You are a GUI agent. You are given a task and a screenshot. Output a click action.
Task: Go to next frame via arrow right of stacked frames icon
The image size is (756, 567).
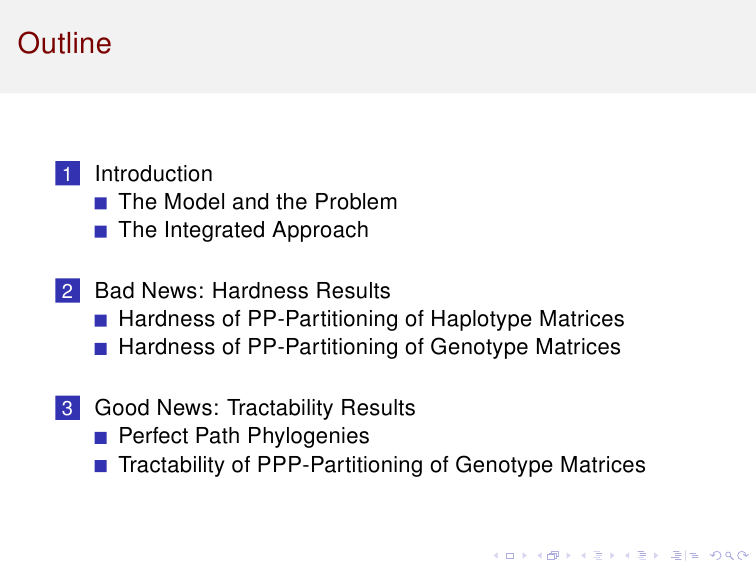[568, 555]
